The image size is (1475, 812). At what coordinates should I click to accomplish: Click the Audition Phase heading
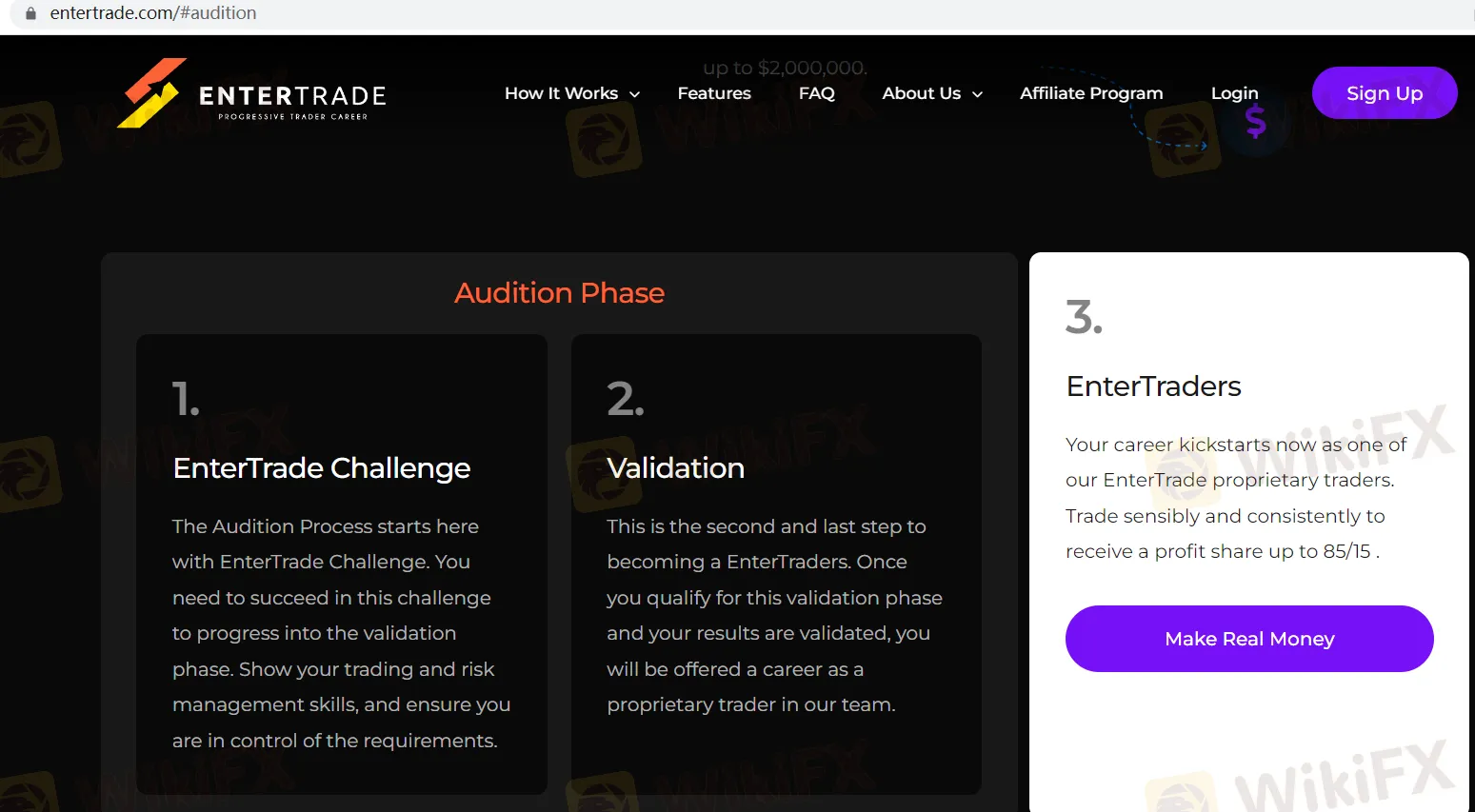tap(559, 293)
